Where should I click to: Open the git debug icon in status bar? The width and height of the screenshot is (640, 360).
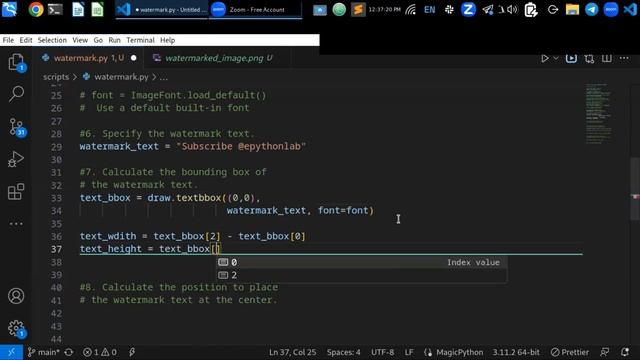tap(132, 352)
